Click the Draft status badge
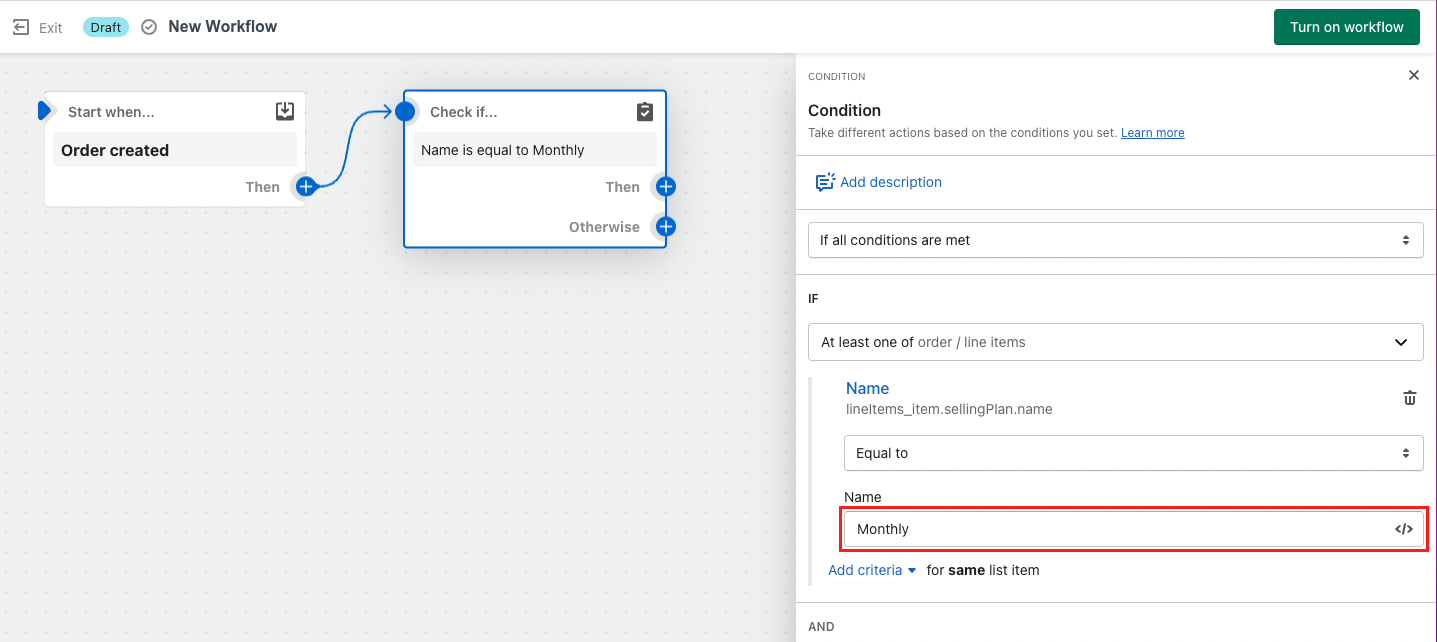Screen dimensions: 1437x642 tap(106, 27)
